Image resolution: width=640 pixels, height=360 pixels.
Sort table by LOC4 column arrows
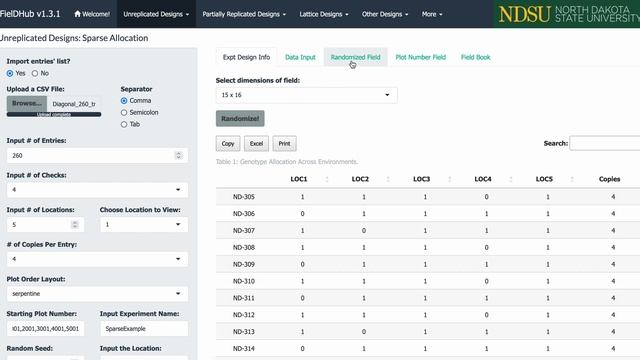tap(511, 179)
